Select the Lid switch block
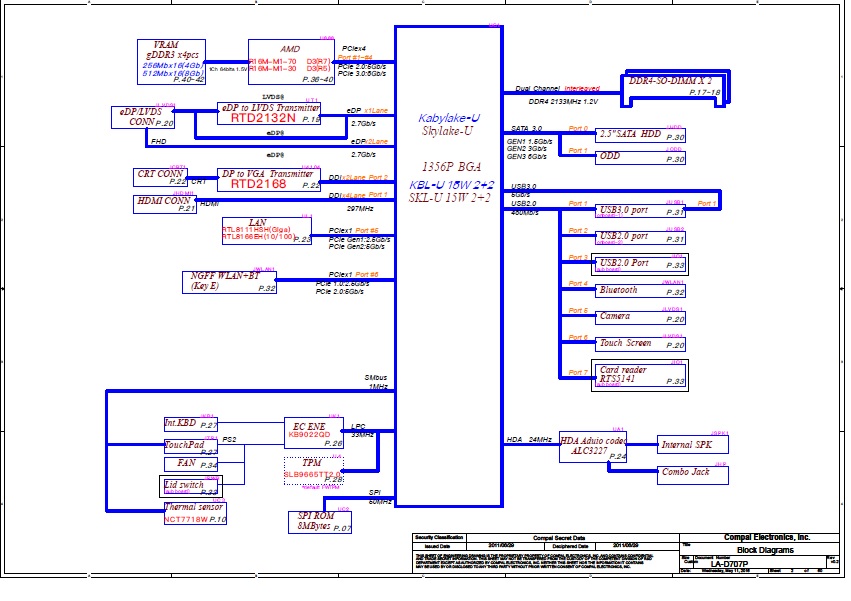 pos(191,486)
